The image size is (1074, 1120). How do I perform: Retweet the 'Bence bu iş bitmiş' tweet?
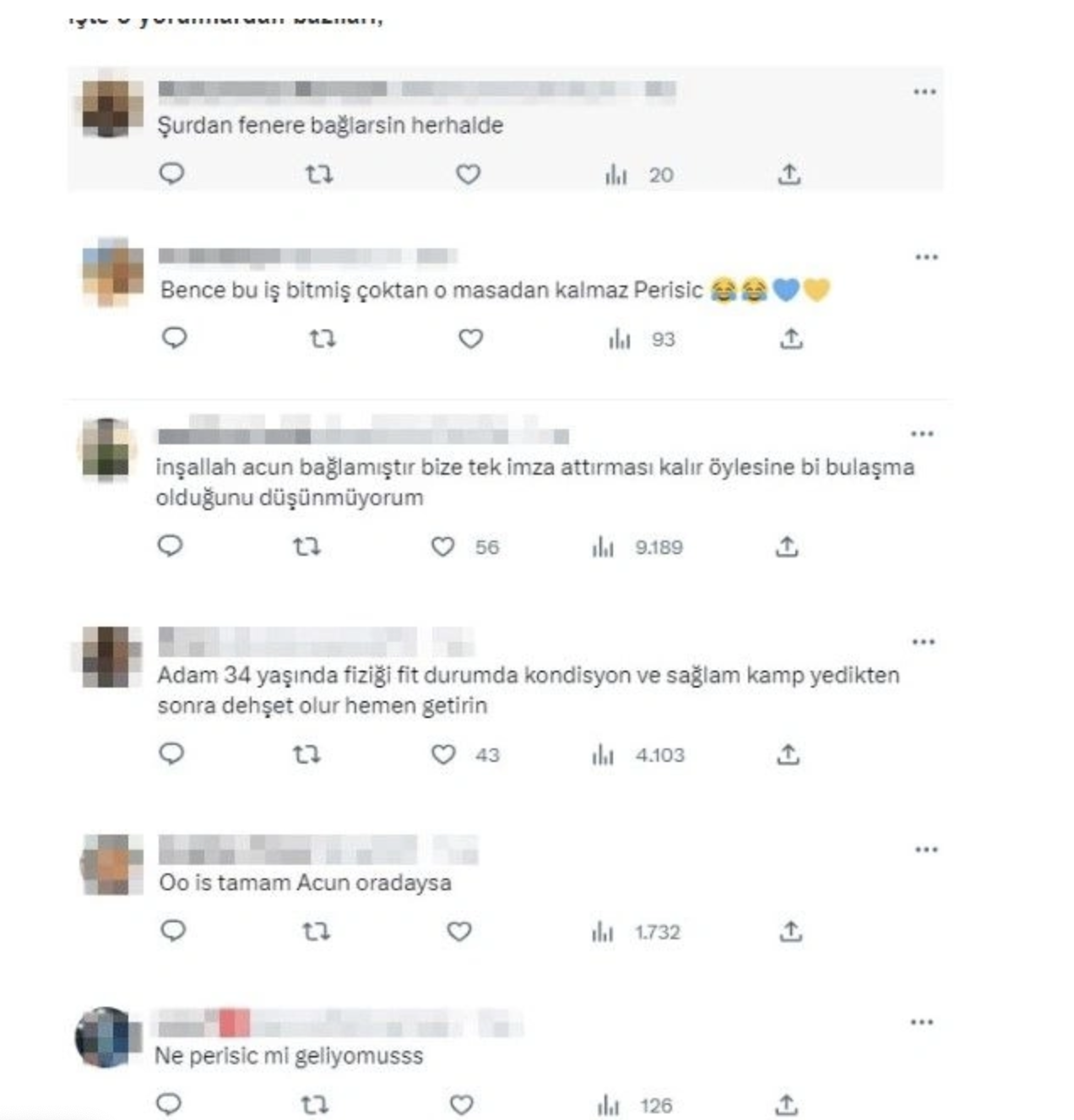coord(322,339)
